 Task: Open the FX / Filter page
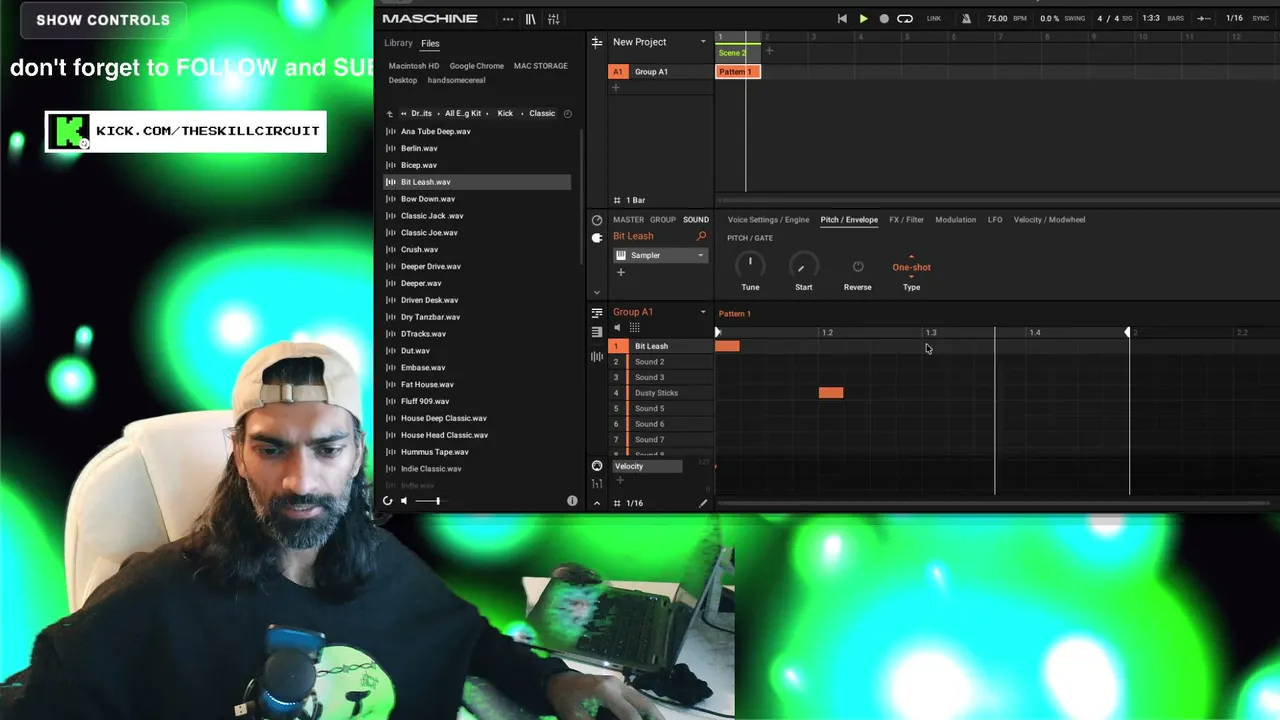point(907,220)
